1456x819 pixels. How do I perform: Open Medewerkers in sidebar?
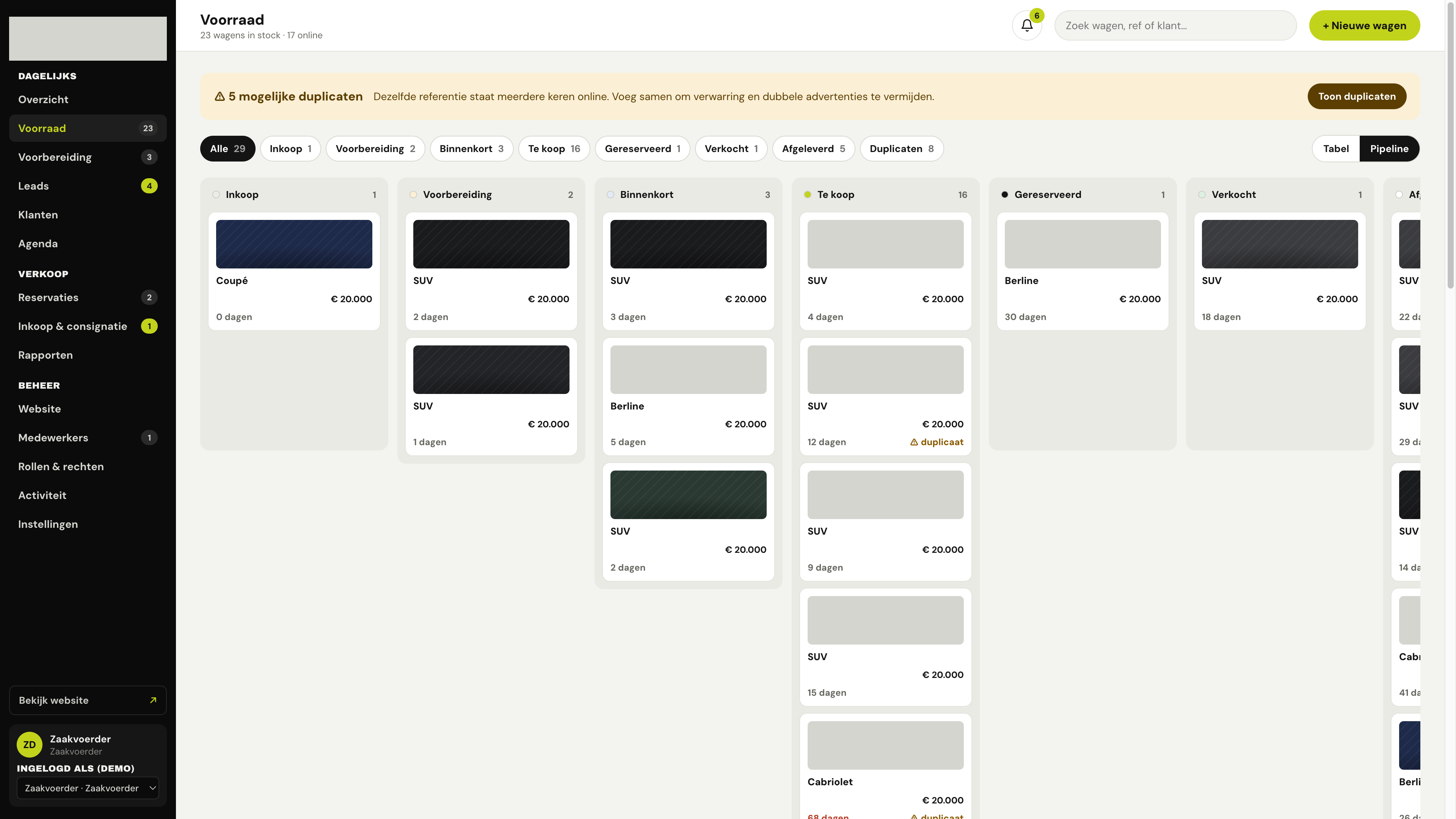(x=88, y=438)
